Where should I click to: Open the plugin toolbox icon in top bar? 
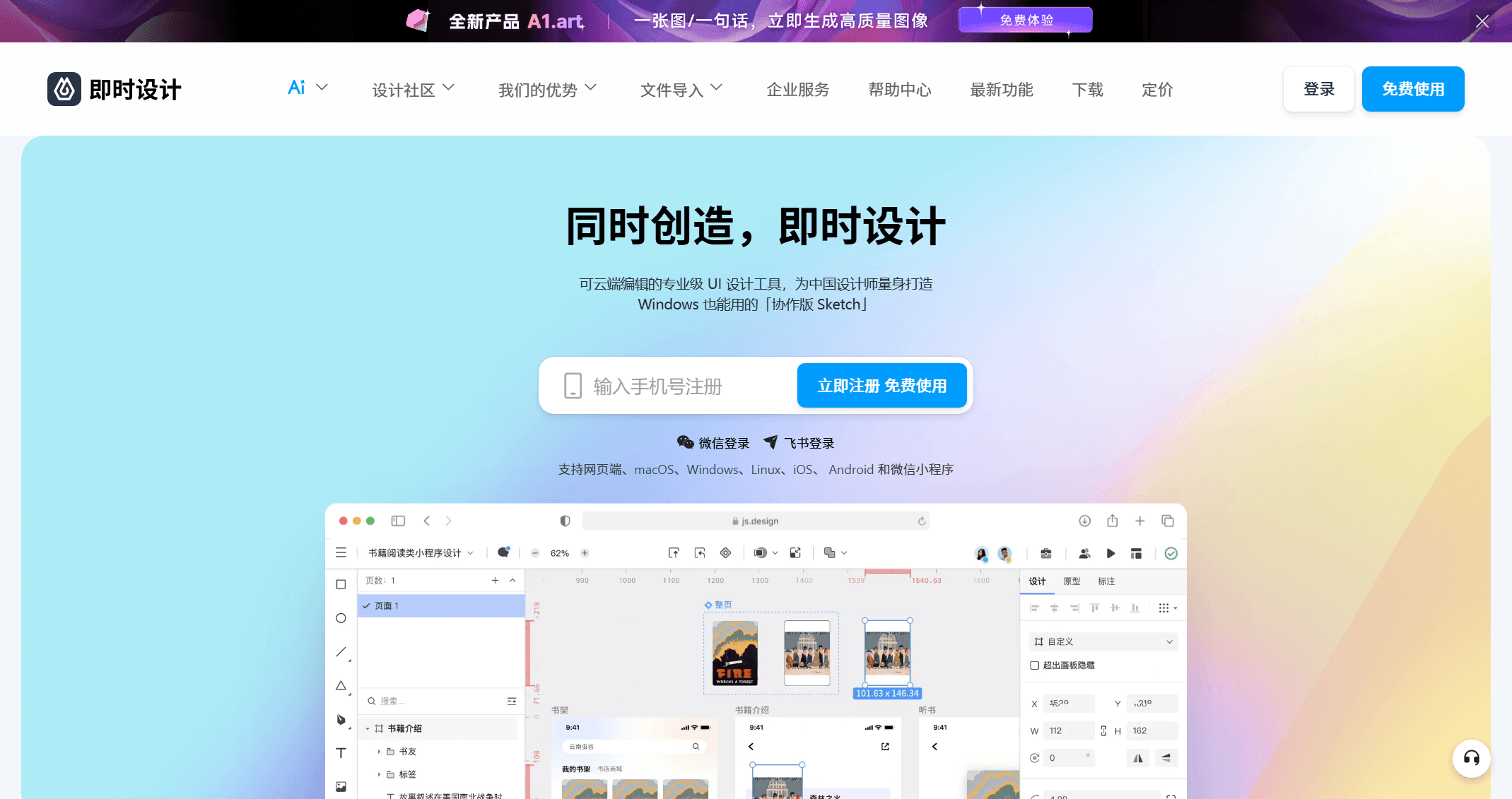click(x=1046, y=552)
